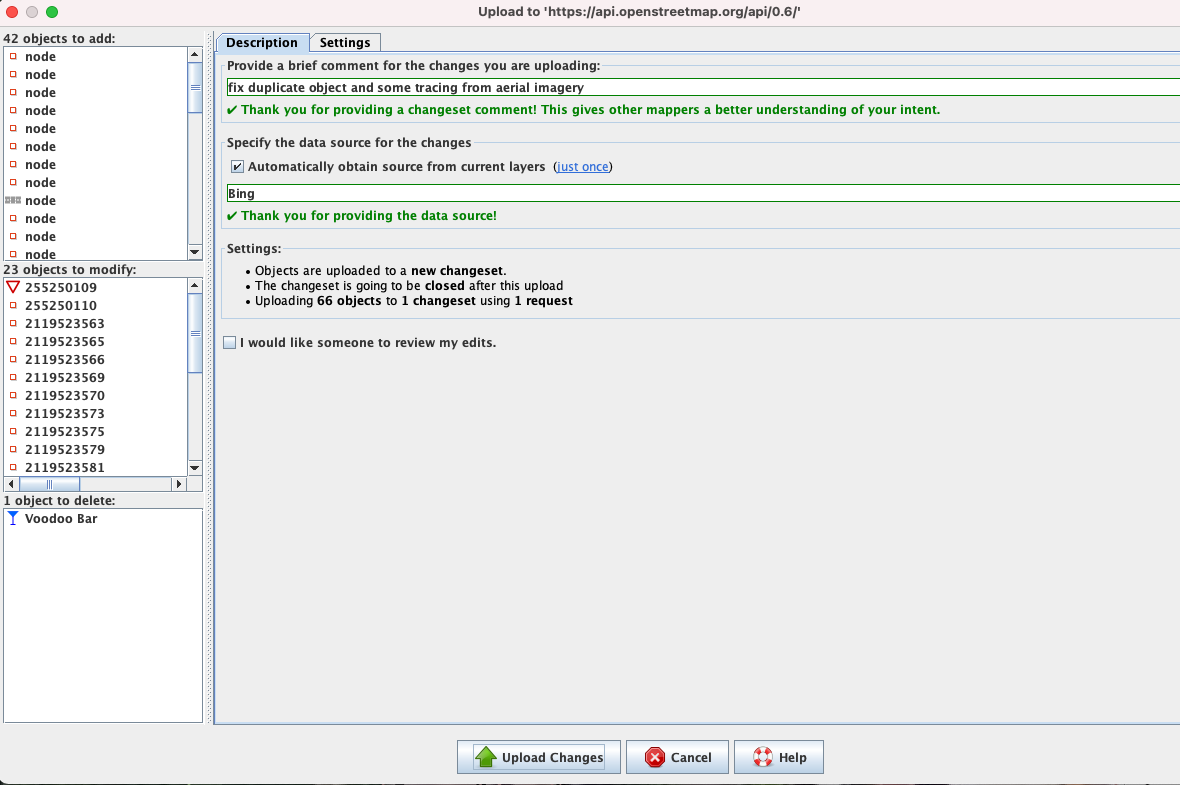Open the Description tab
This screenshot has height=785, width=1180.
pyautogui.click(x=261, y=43)
